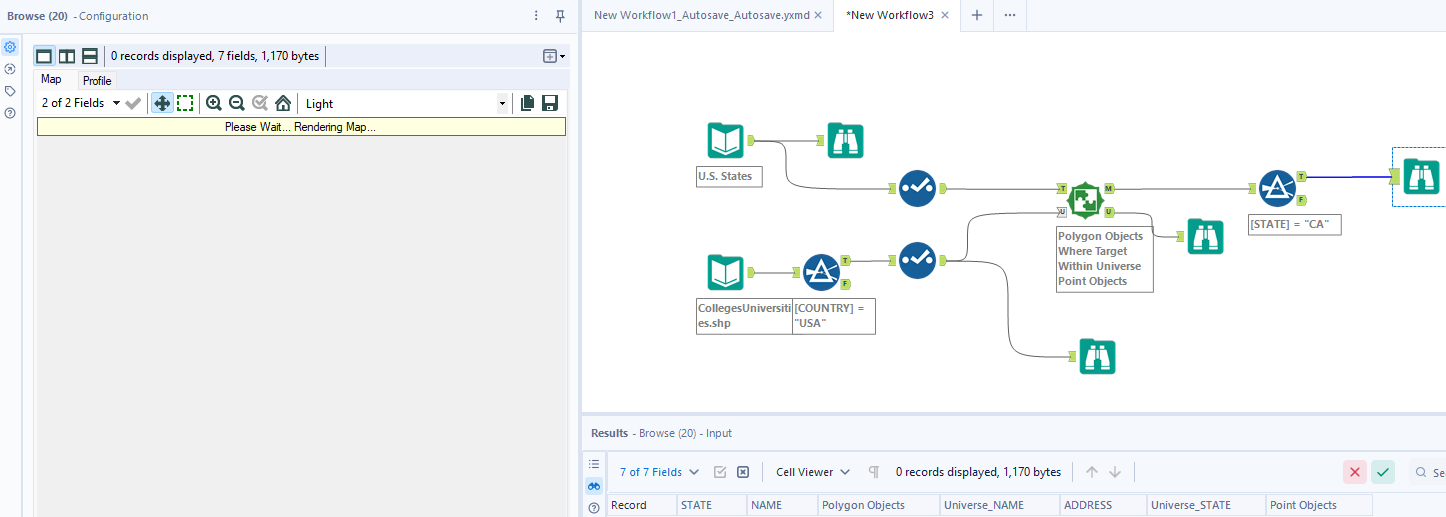Save the map using the disk icon

549,103
